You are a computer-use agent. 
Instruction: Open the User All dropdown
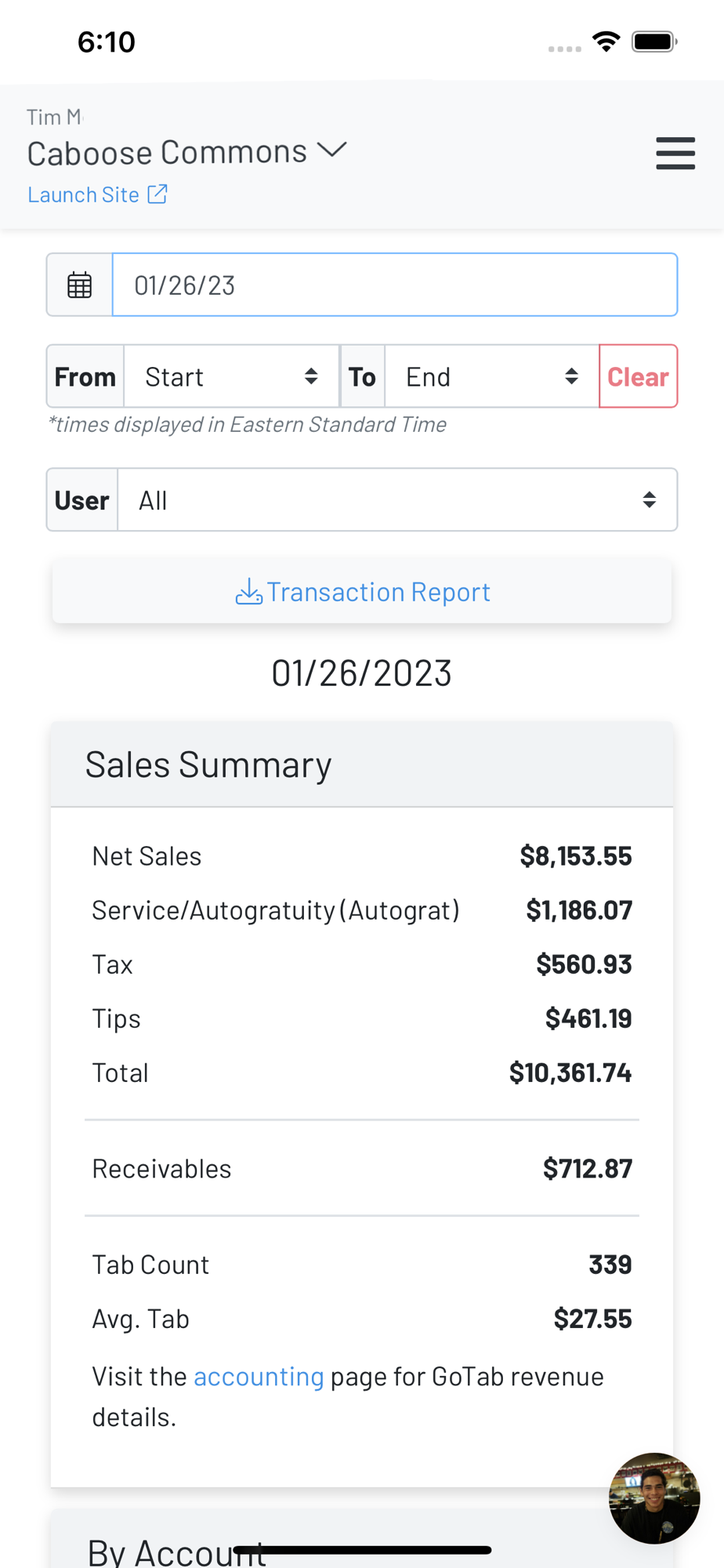(396, 500)
